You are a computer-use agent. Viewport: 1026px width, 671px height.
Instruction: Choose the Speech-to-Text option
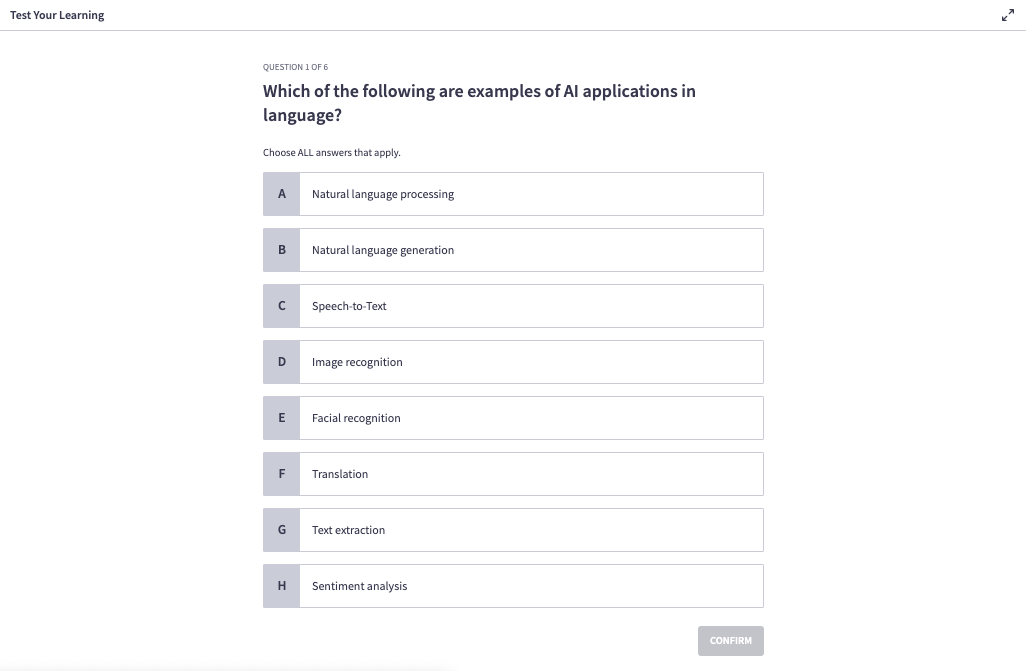(x=513, y=306)
